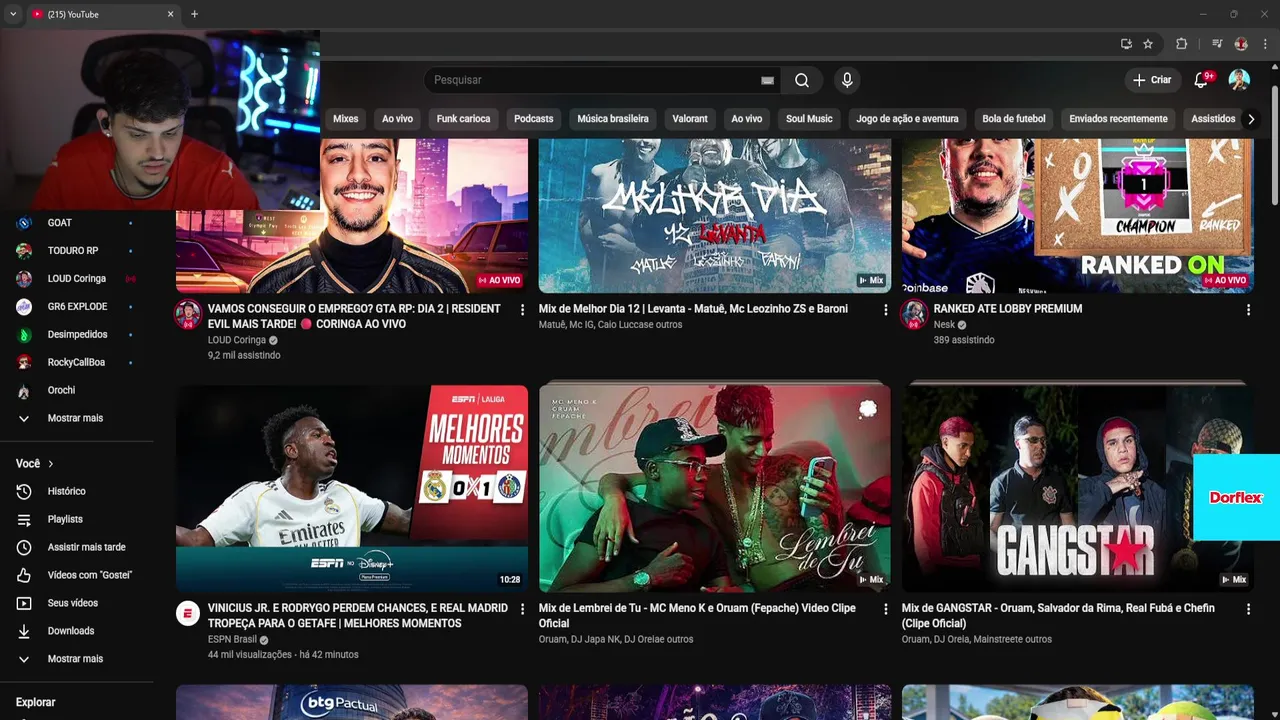Open Nesk channel name link

pyautogui.click(x=944, y=325)
